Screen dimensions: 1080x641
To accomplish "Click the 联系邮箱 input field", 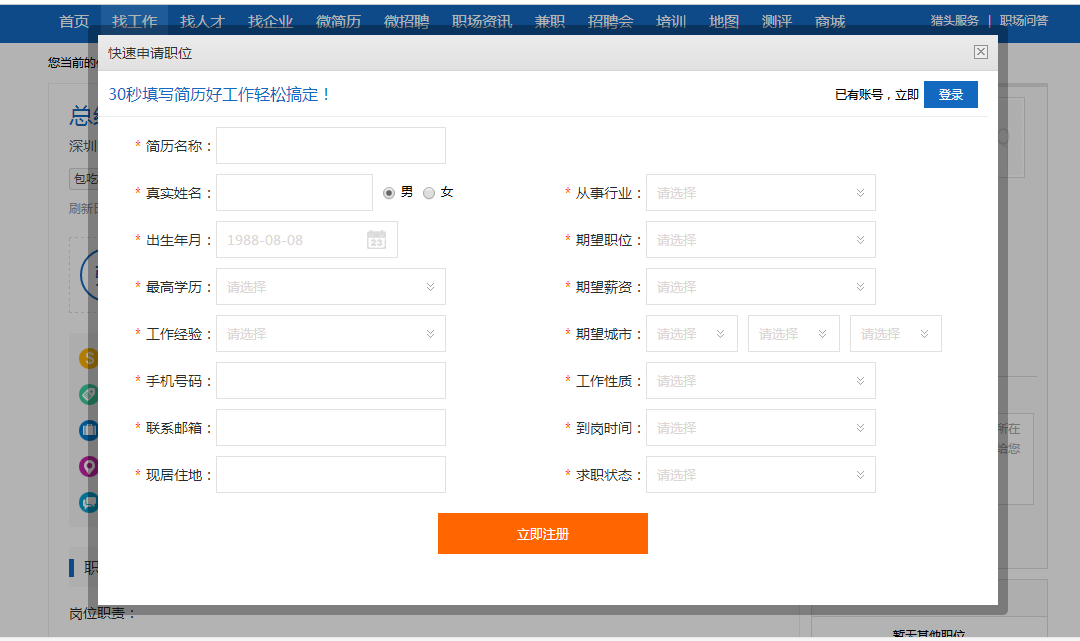I will [x=331, y=428].
